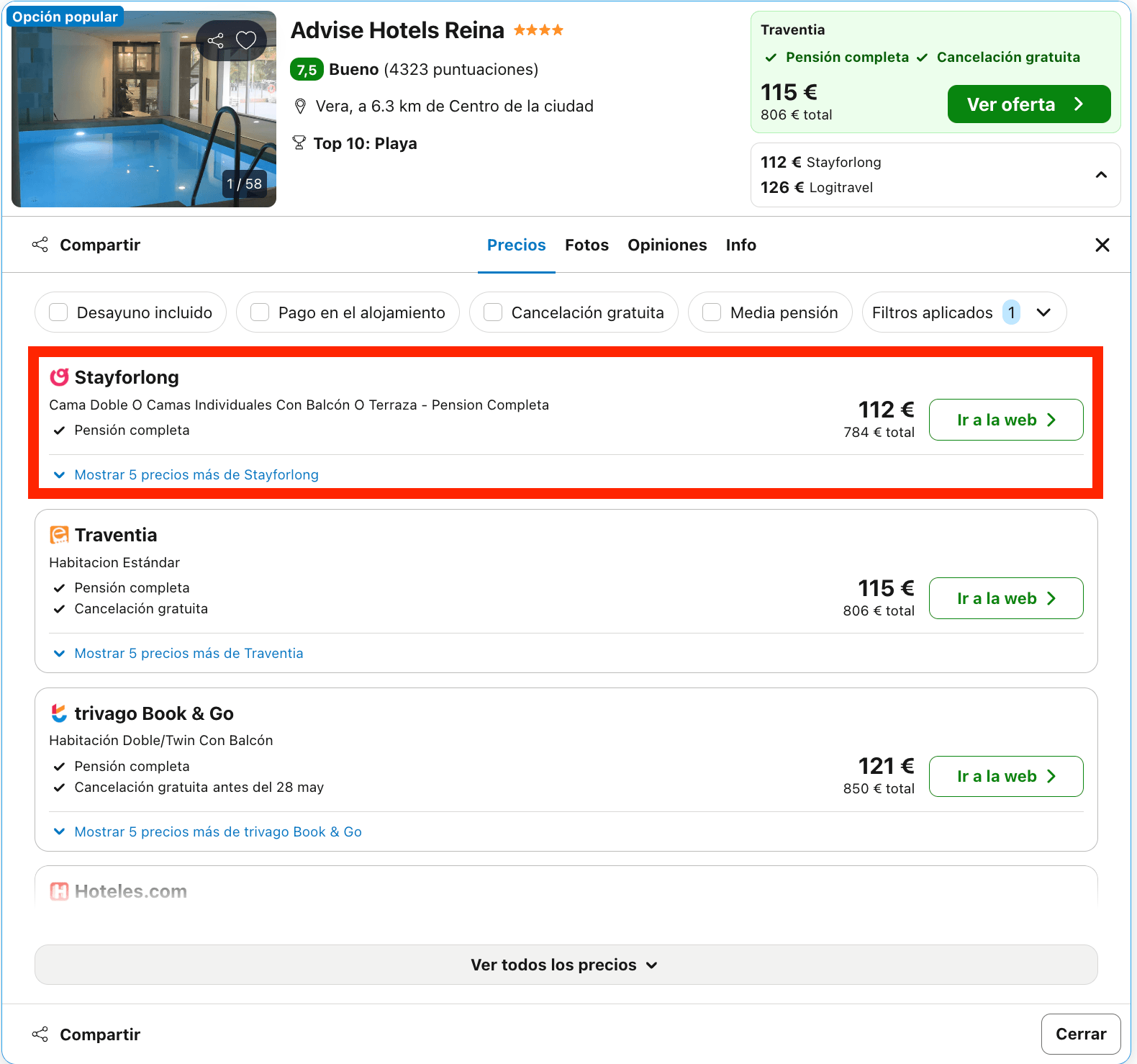Viewport: 1137px width, 1064px height.
Task: Toggle the Media pensión checkbox
Action: point(712,312)
